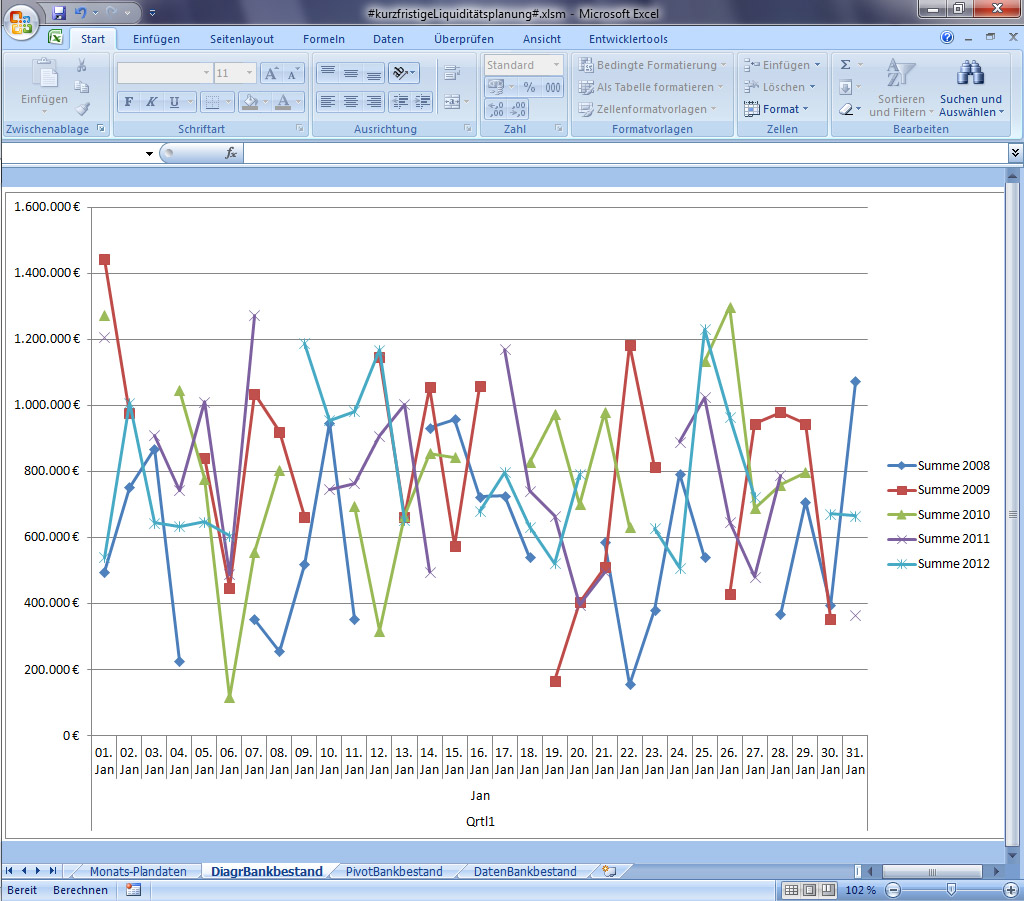The height and width of the screenshot is (901, 1024).
Task: Open the Seitenlayout ribbon tab
Action: (x=242, y=39)
